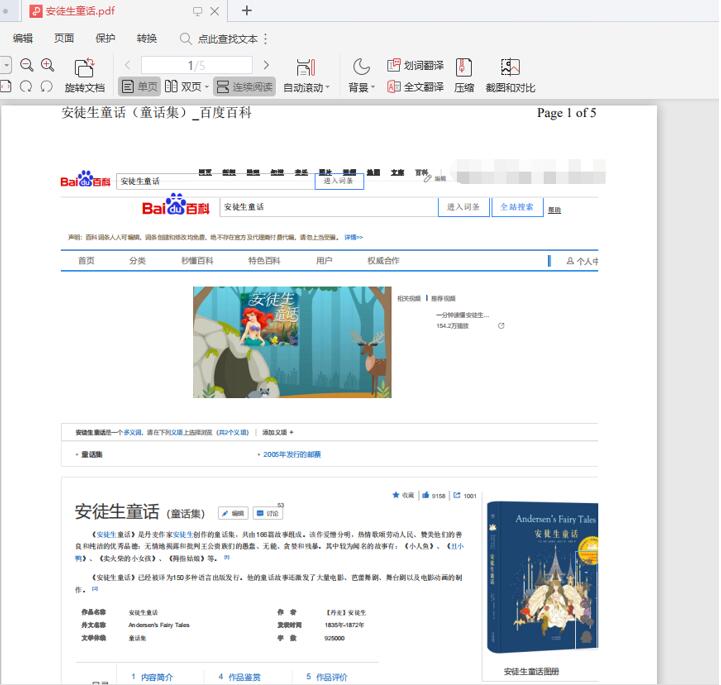Screen dimensions: 721x685
Task: Click the Rotate Document icon
Action: [84, 68]
